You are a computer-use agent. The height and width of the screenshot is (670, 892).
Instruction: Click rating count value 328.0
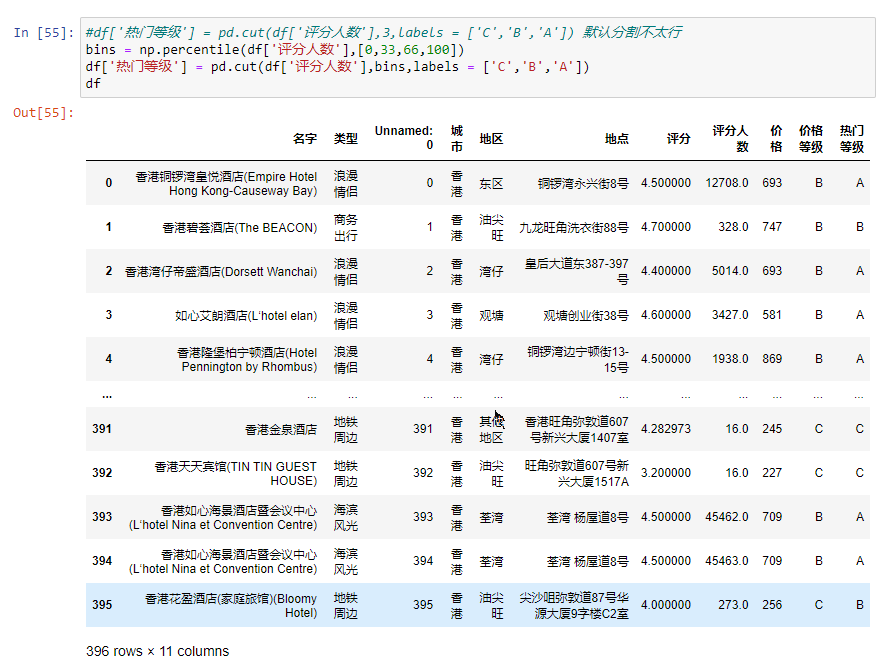[x=733, y=227]
